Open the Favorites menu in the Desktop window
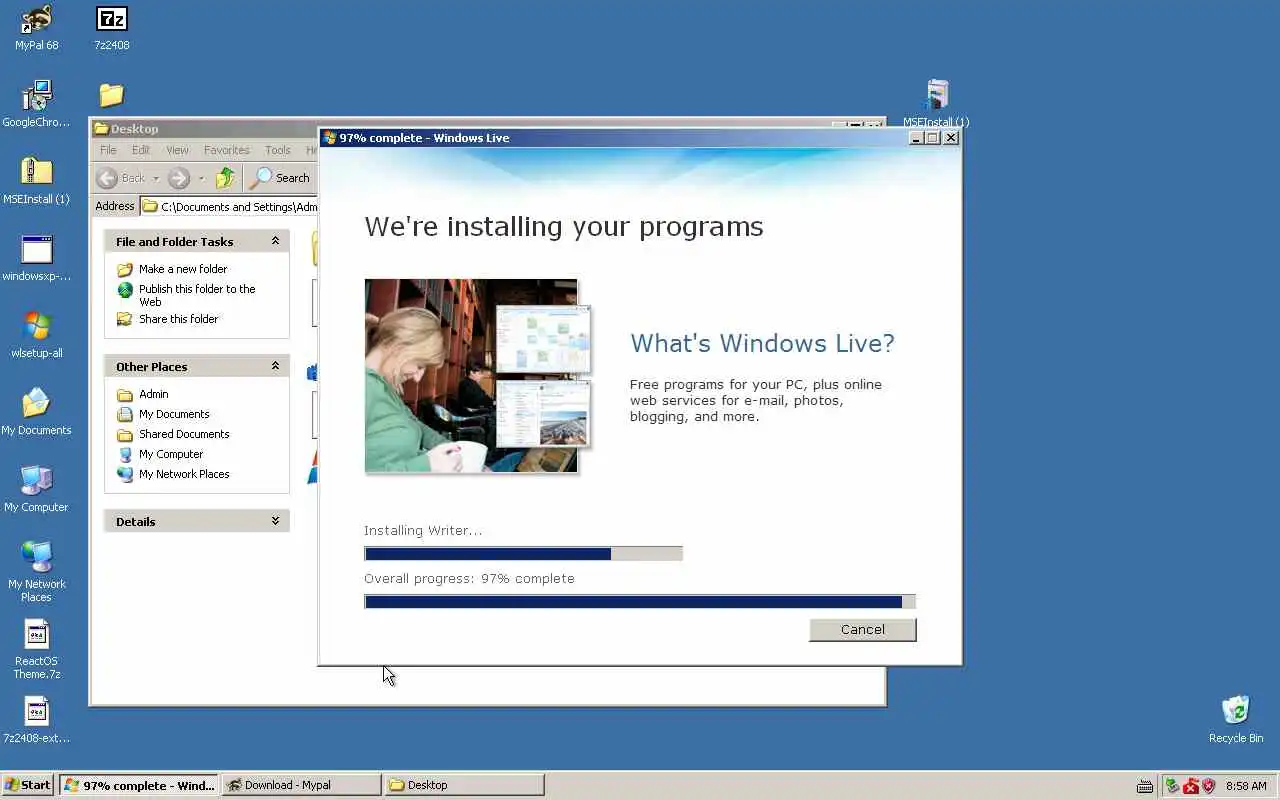The width and height of the screenshot is (1280, 800). 227,150
